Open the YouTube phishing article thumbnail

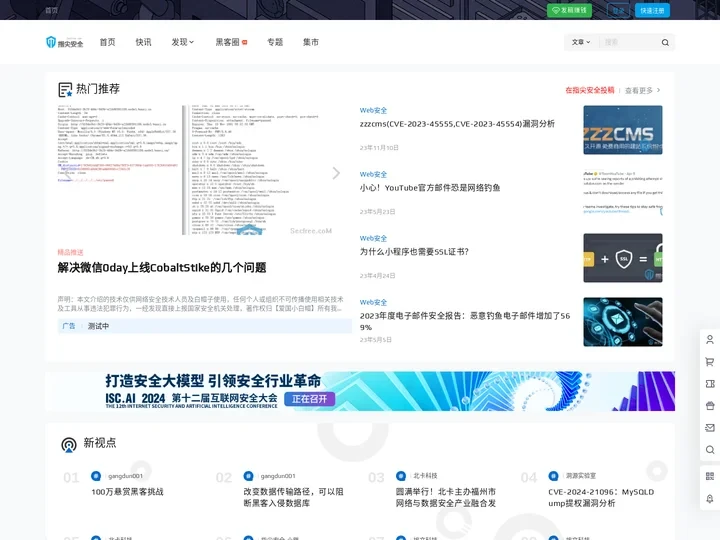(623, 194)
